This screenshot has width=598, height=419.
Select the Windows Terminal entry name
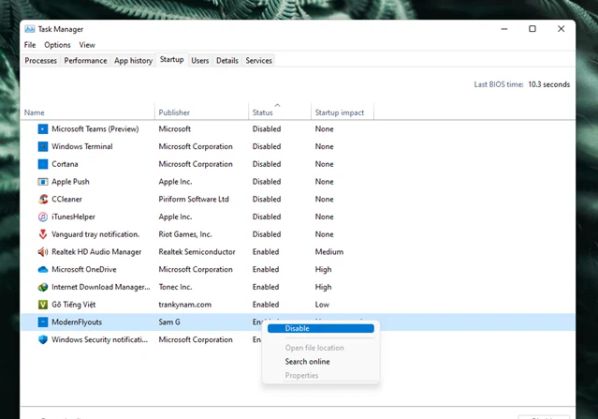pos(82,146)
